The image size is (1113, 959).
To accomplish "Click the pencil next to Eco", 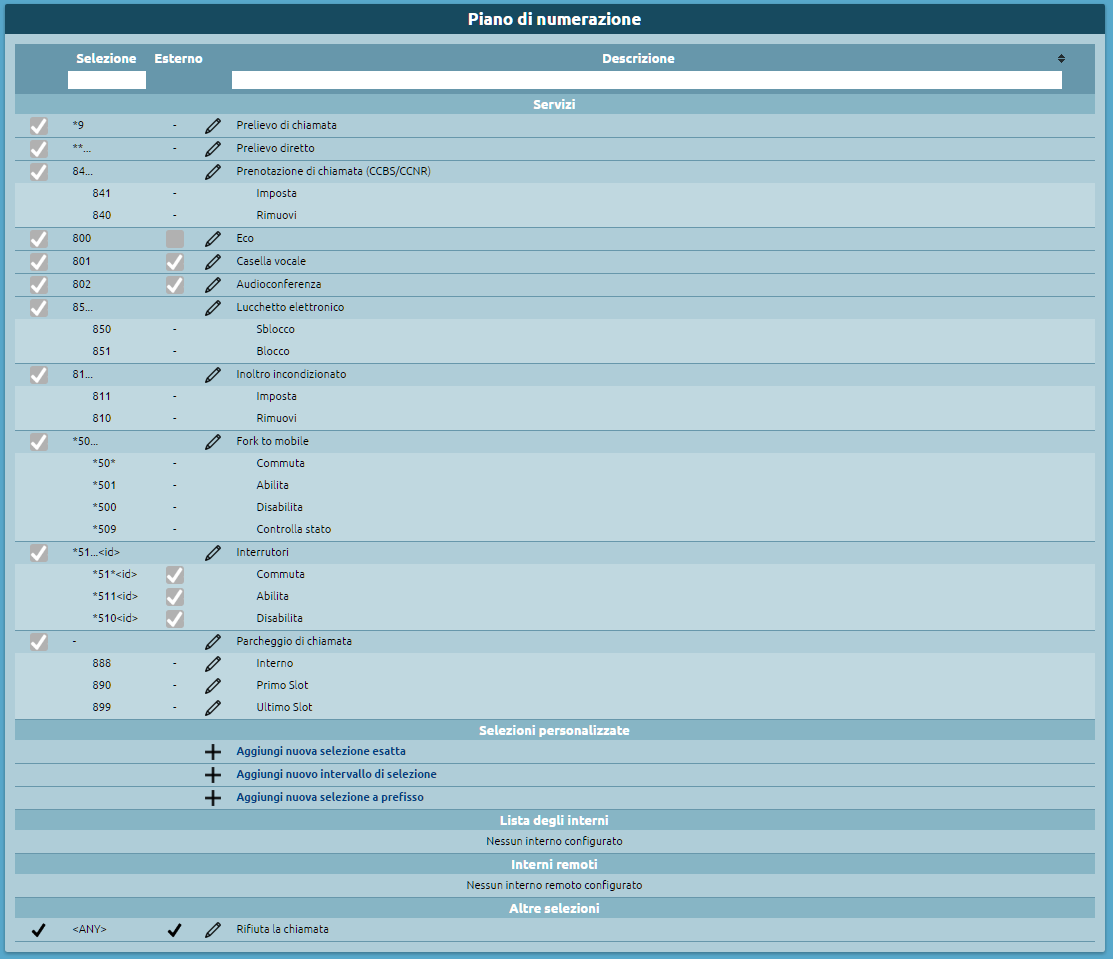I will point(212,239).
